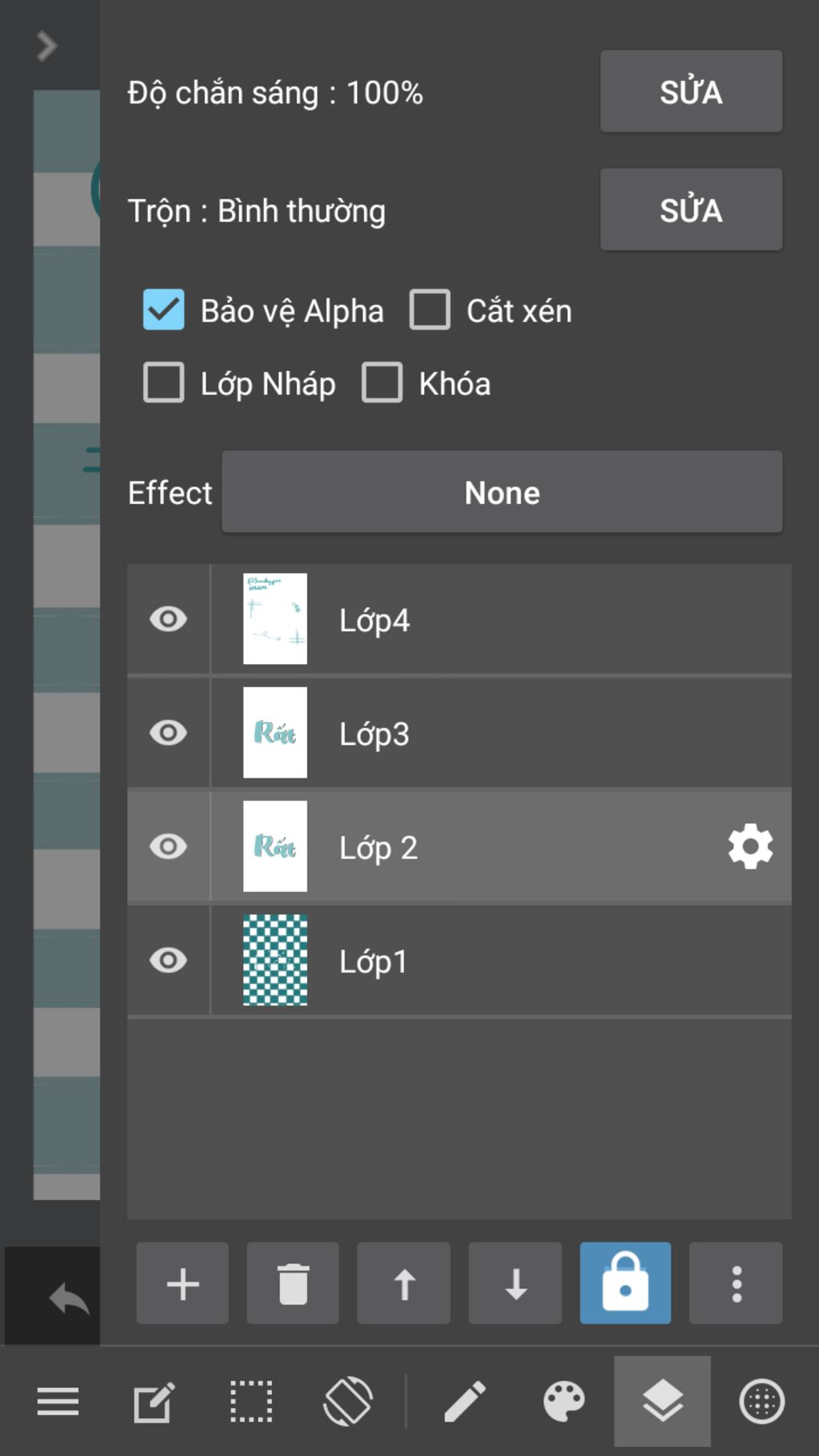Hide the Lớp4 layer eye
Screen dimensions: 819x1456
point(168,619)
